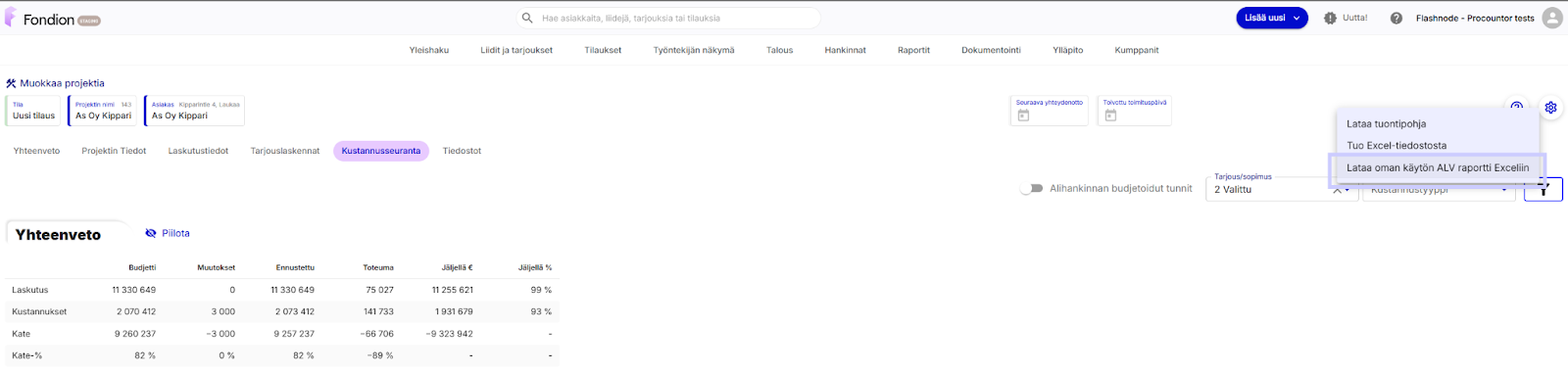The width and height of the screenshot is (1568, 374).
Task: Switch to the Yhteenveto project tab
Action: (36, 151)
